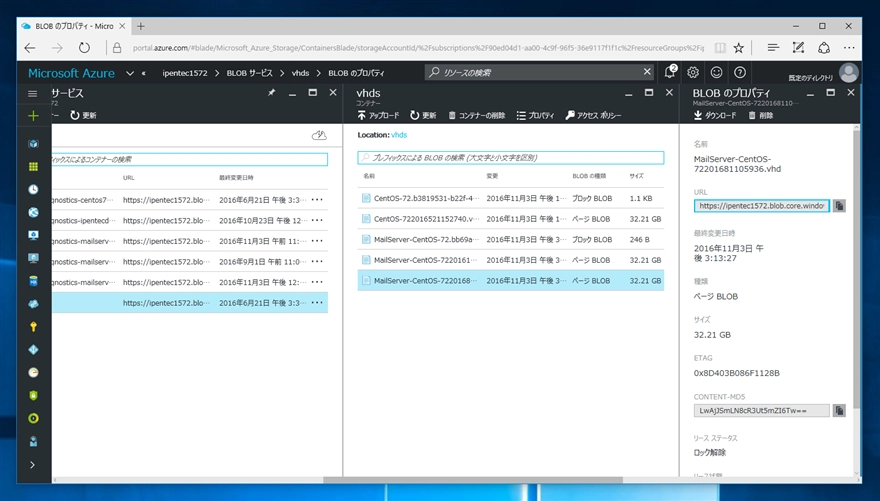
Task: Open the help question mark icon
Action: pyautogui.click(x=740, y=72)
